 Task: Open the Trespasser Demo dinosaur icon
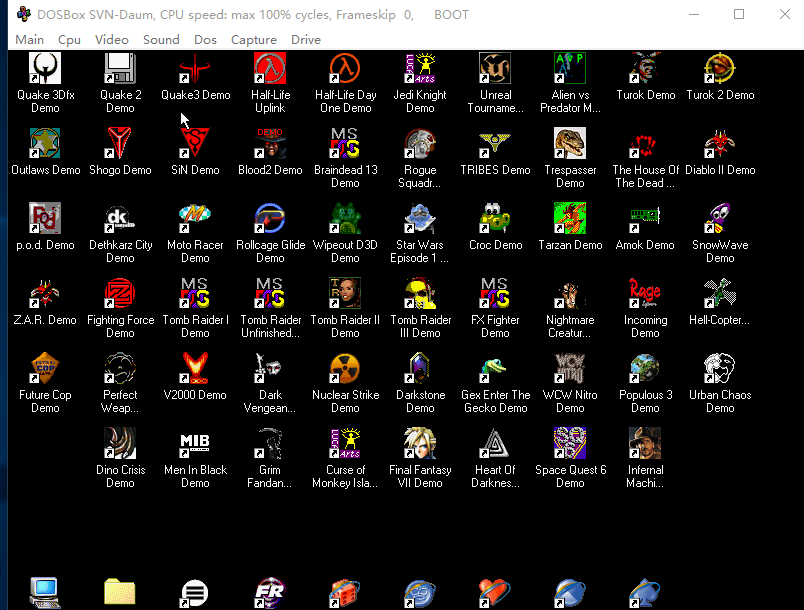point(570,143)
